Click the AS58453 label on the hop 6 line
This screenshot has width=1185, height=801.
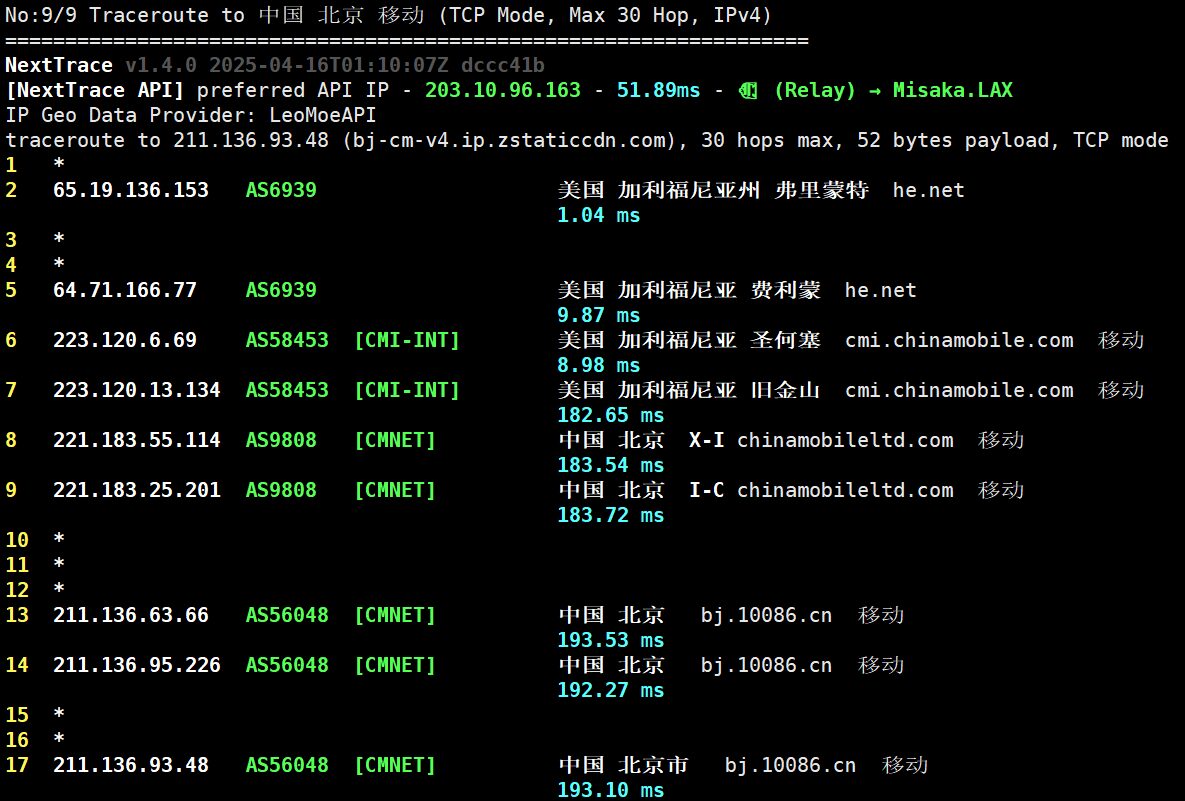pos(287,340)
